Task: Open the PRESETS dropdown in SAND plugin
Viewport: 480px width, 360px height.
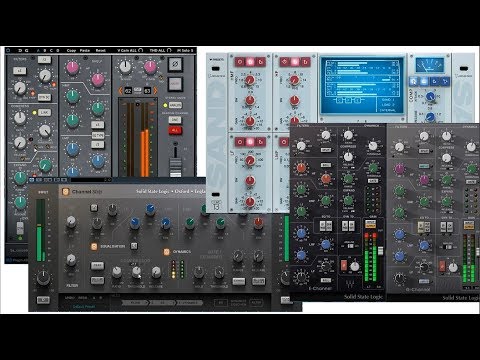Action: pos(216,60)
